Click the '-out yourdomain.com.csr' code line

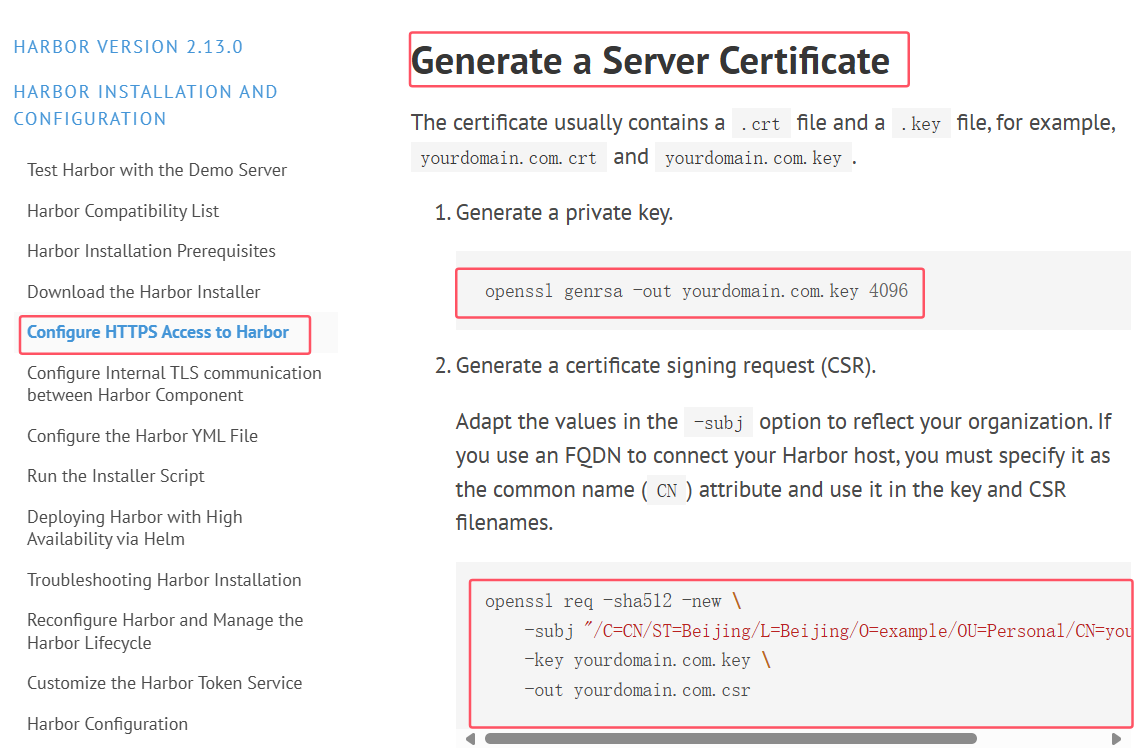tap(637, 690)
